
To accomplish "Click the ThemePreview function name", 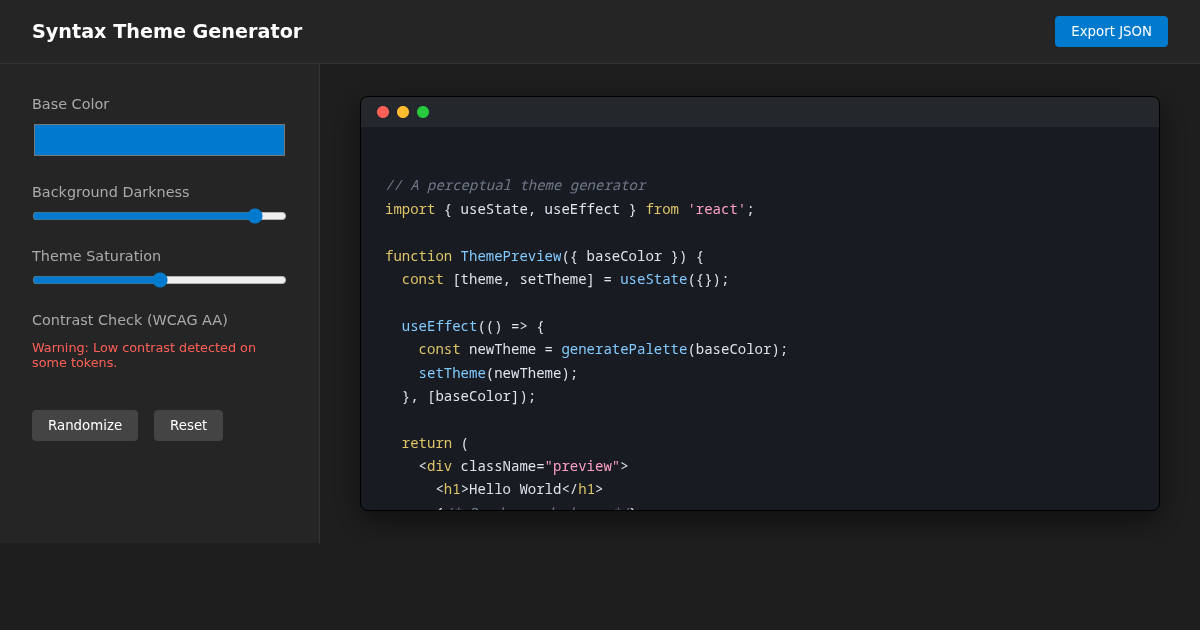I will (x=511, y=256).
